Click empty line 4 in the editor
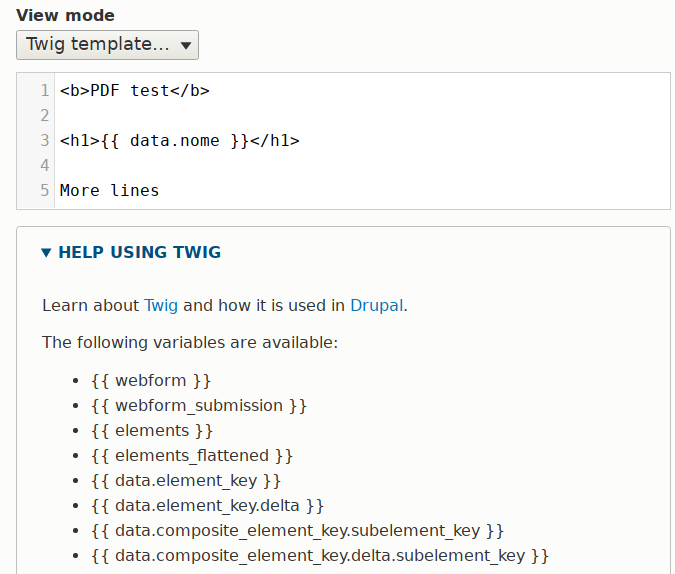The width and height of the screenshot is (675, 574). click(x=300, y=165)
